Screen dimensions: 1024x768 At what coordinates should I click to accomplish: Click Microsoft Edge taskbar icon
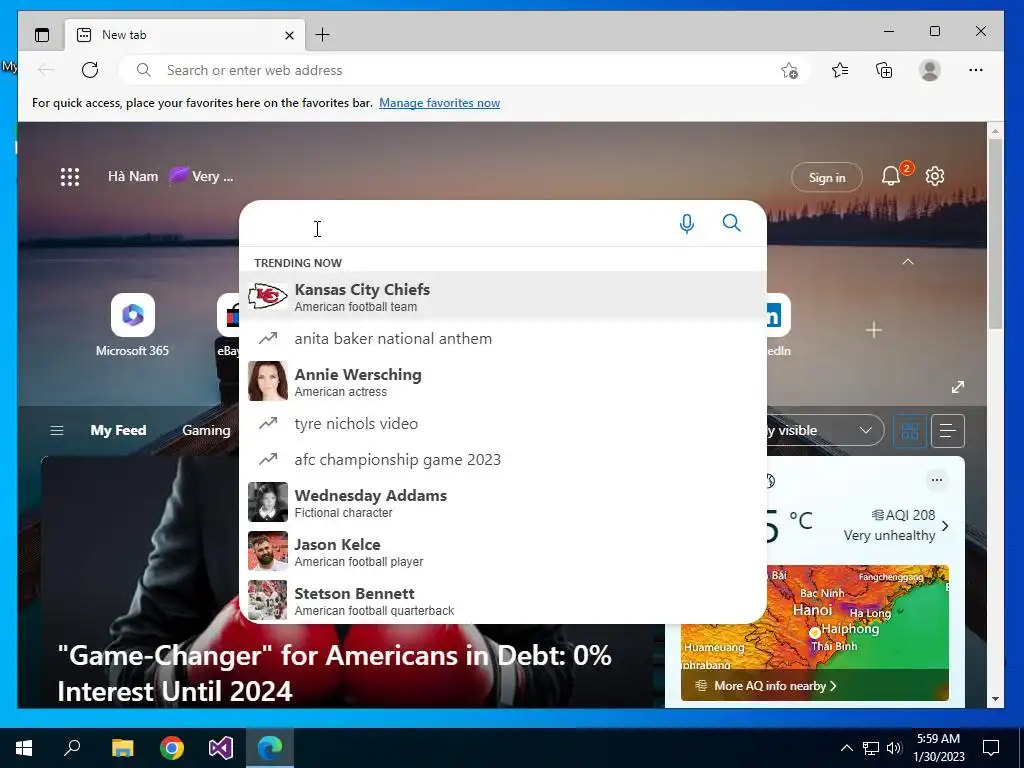(x=270, y=748)
